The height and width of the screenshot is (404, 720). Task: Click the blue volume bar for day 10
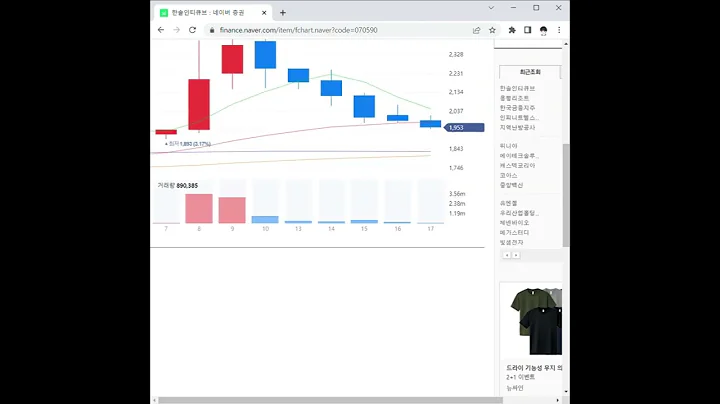point(265,219)
